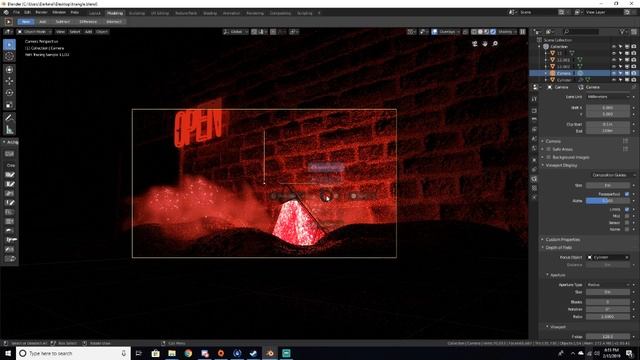
Task: Open the Render menu
Action: coord(41,13)
